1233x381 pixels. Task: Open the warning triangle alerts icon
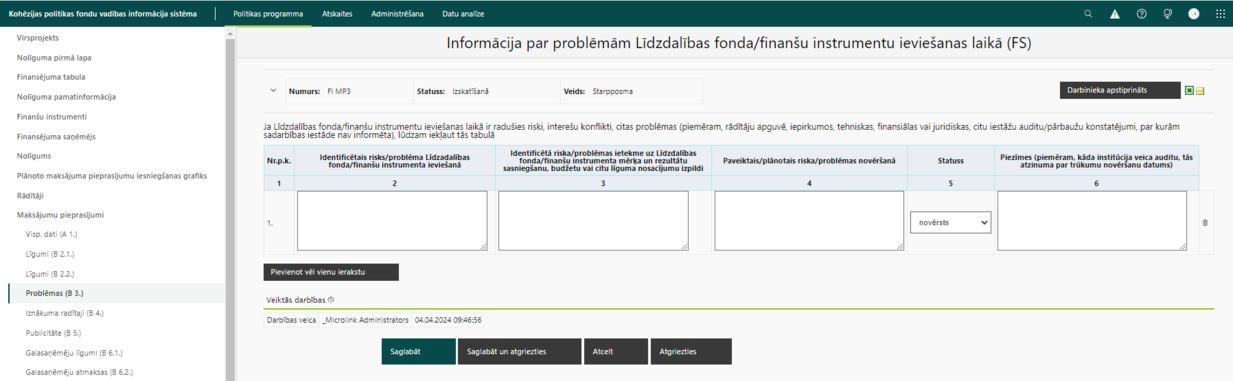point(1115,14)
